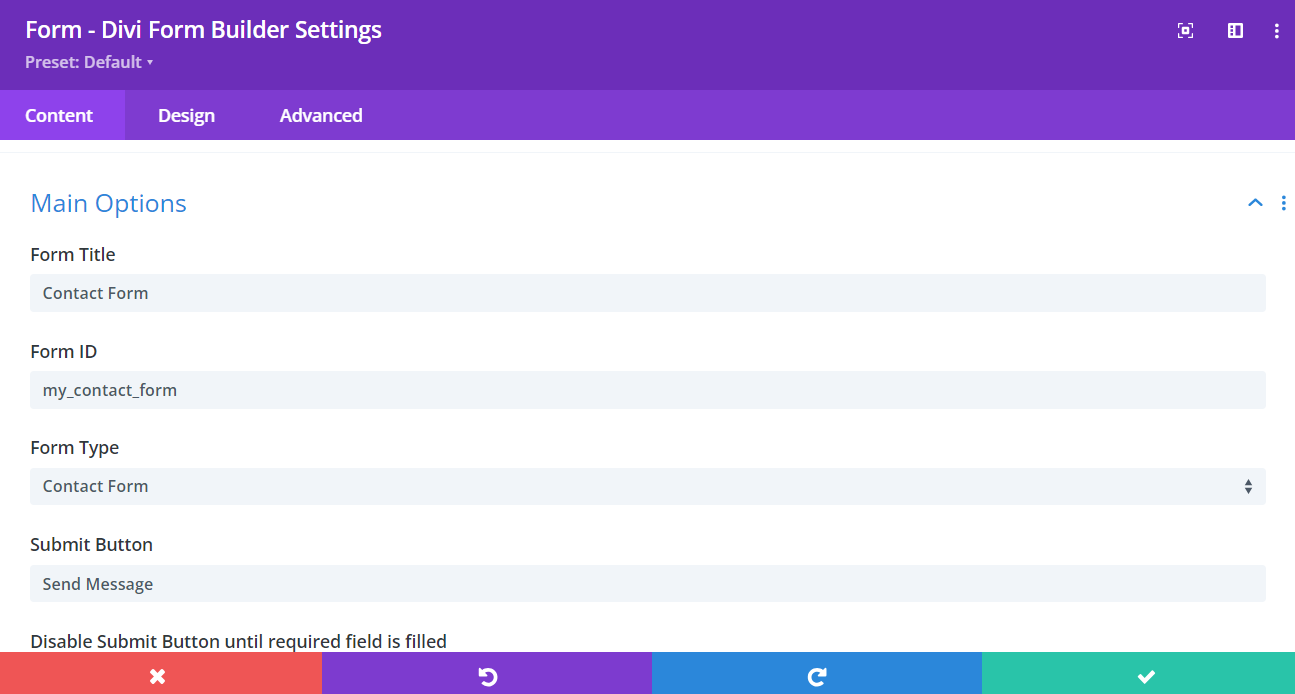Image resolution: width=1295 pixels, height=694 pixels.
Task: Switch to the Advanced tab
Action: (321, 114)
